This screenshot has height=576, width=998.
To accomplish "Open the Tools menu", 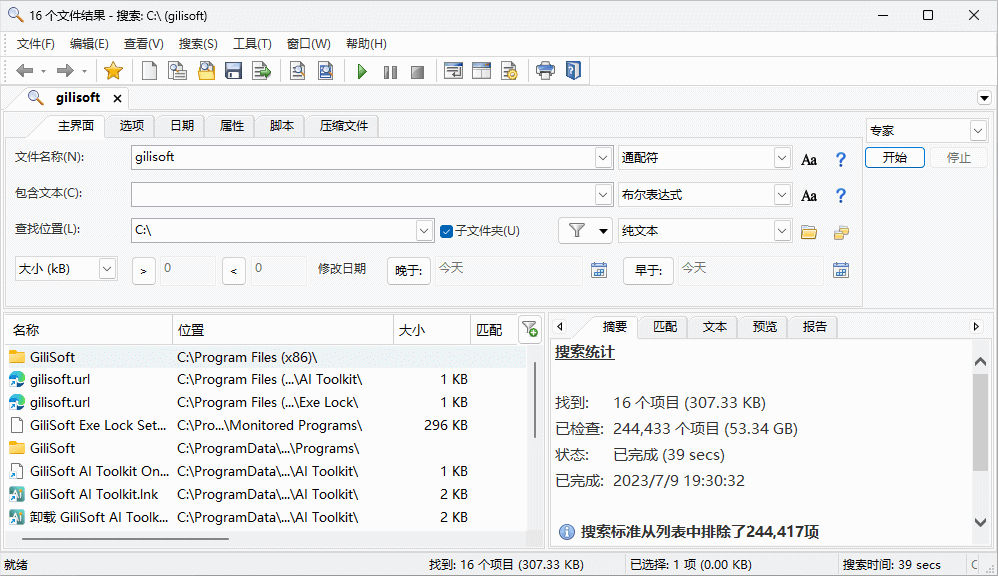I will coord(252,44).
